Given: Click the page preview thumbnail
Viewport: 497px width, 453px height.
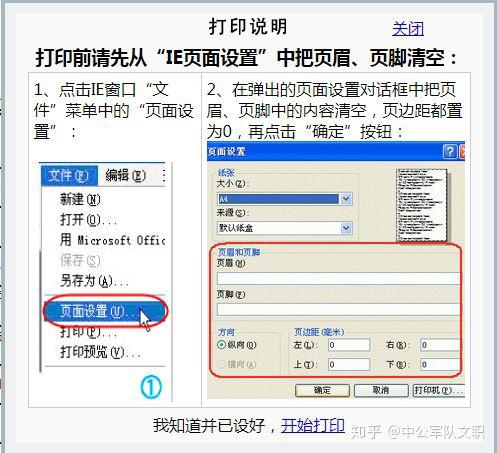Looking at the screenshot, I should [421, 205].
